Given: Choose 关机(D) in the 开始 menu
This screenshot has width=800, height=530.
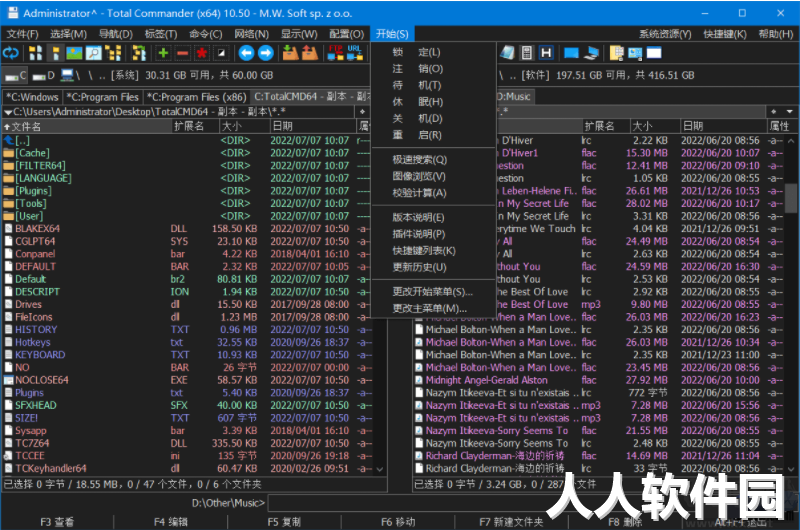Looking at the screenshot, I should coord(434,118).
